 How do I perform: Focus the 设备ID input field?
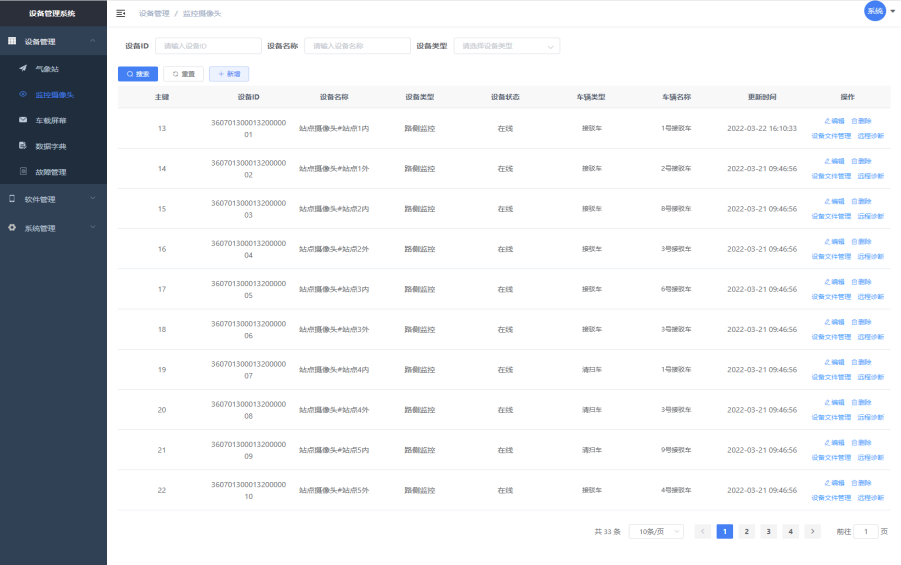[x=208, y=45]
